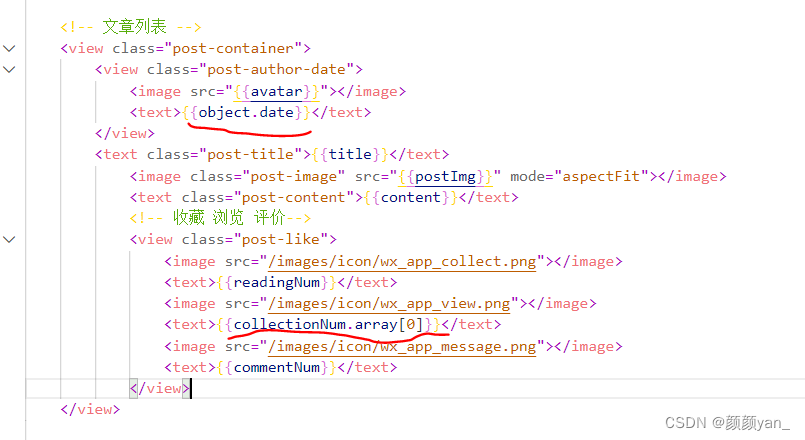The image size is (805, 440).
Task: Click the {{readingNum}} binding
Action: [277, 283]
